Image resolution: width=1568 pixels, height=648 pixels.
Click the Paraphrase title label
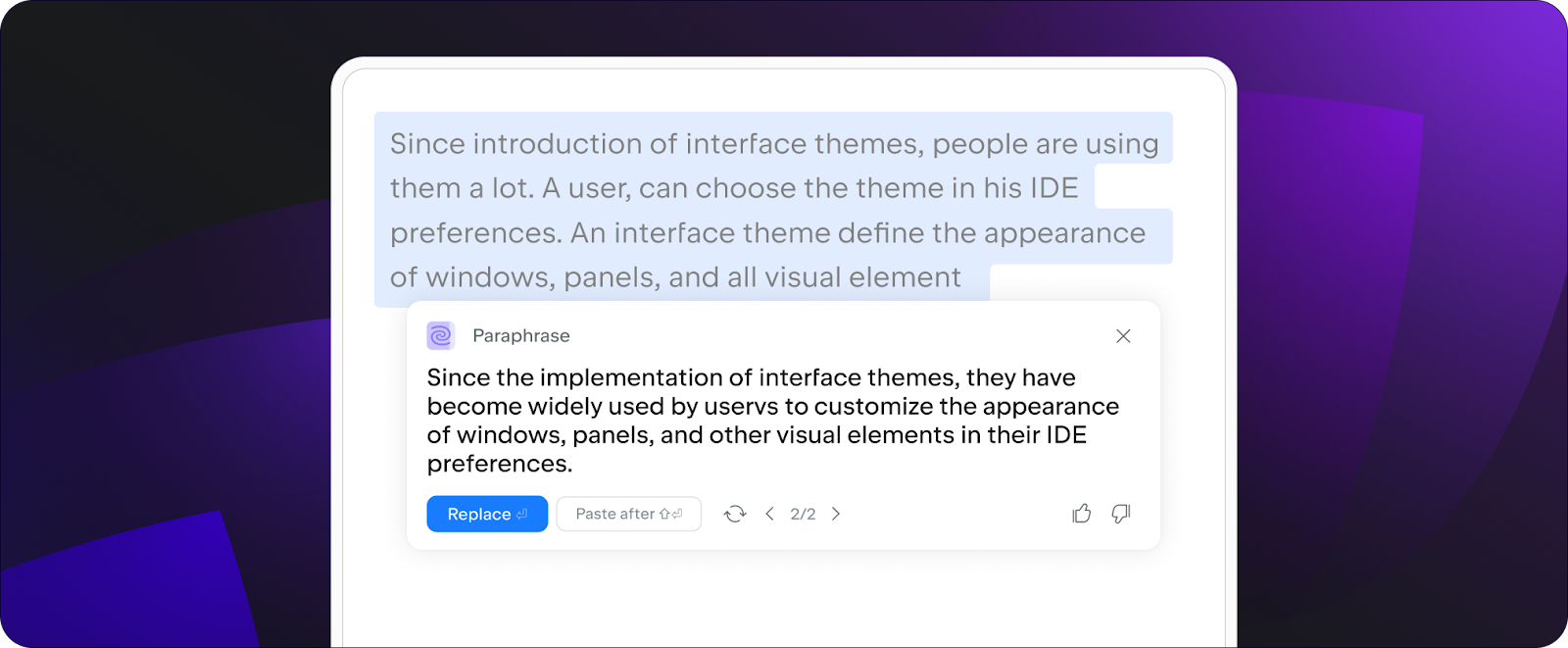click(x=521, y=336)
